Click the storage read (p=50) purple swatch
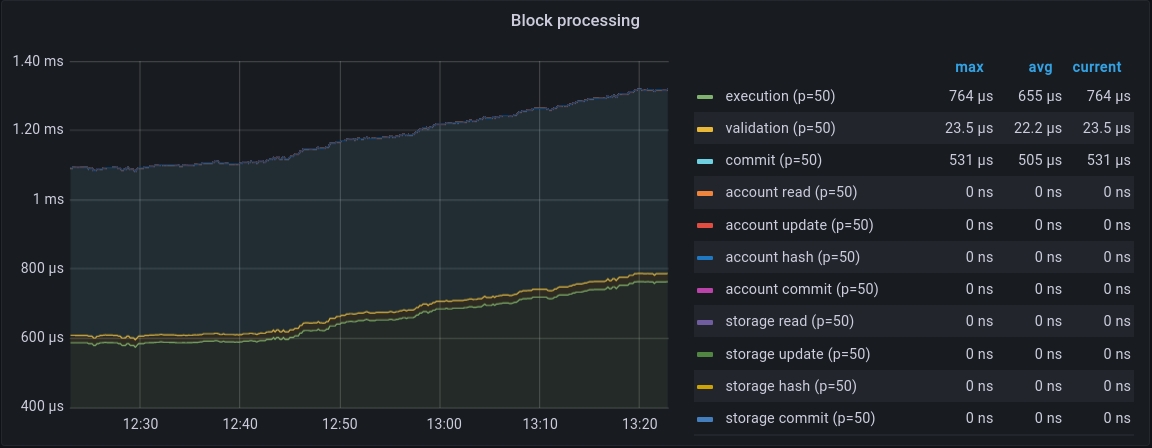 click(705, 322)
